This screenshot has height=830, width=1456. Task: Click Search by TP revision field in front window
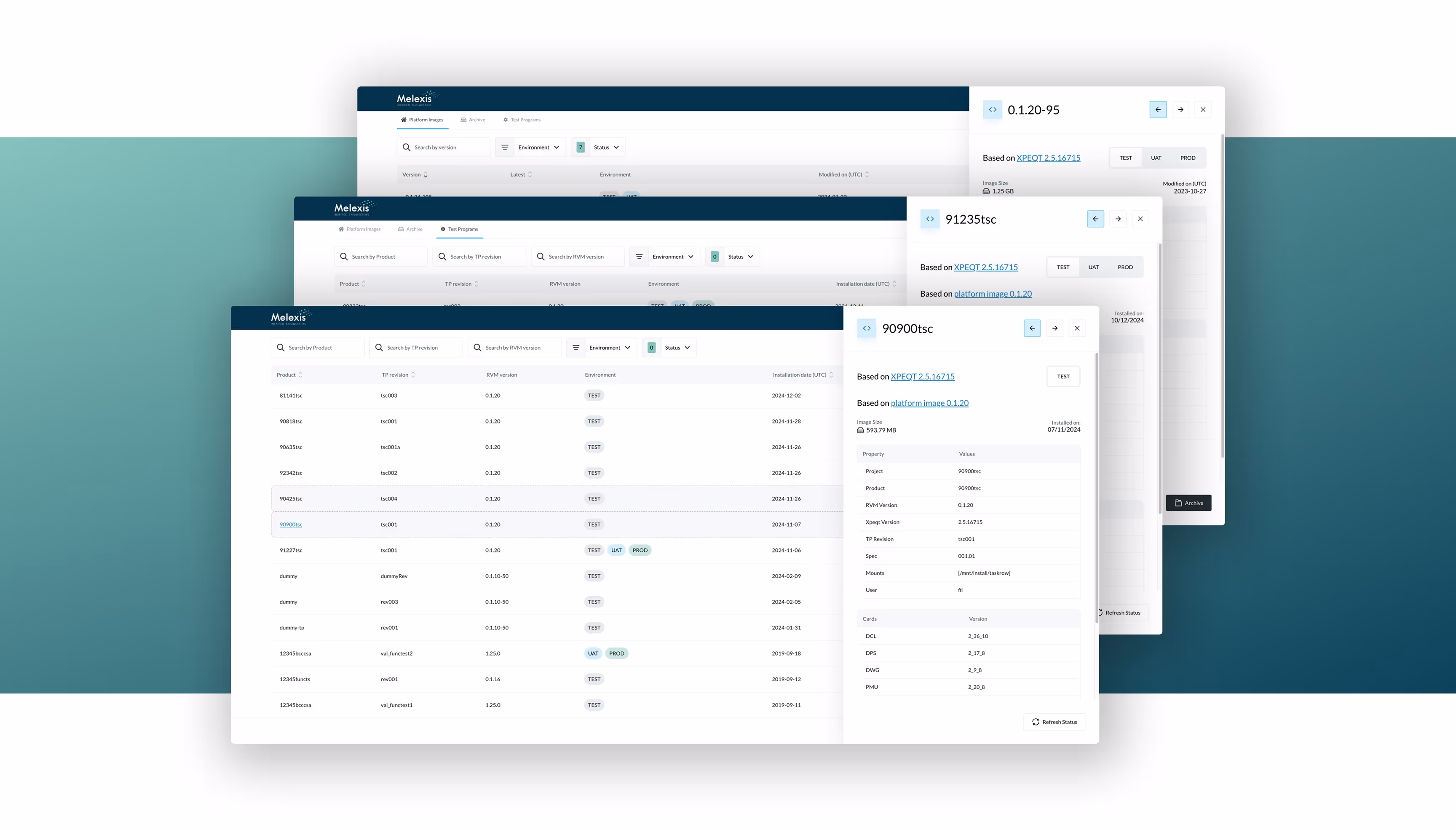point(416,348)
